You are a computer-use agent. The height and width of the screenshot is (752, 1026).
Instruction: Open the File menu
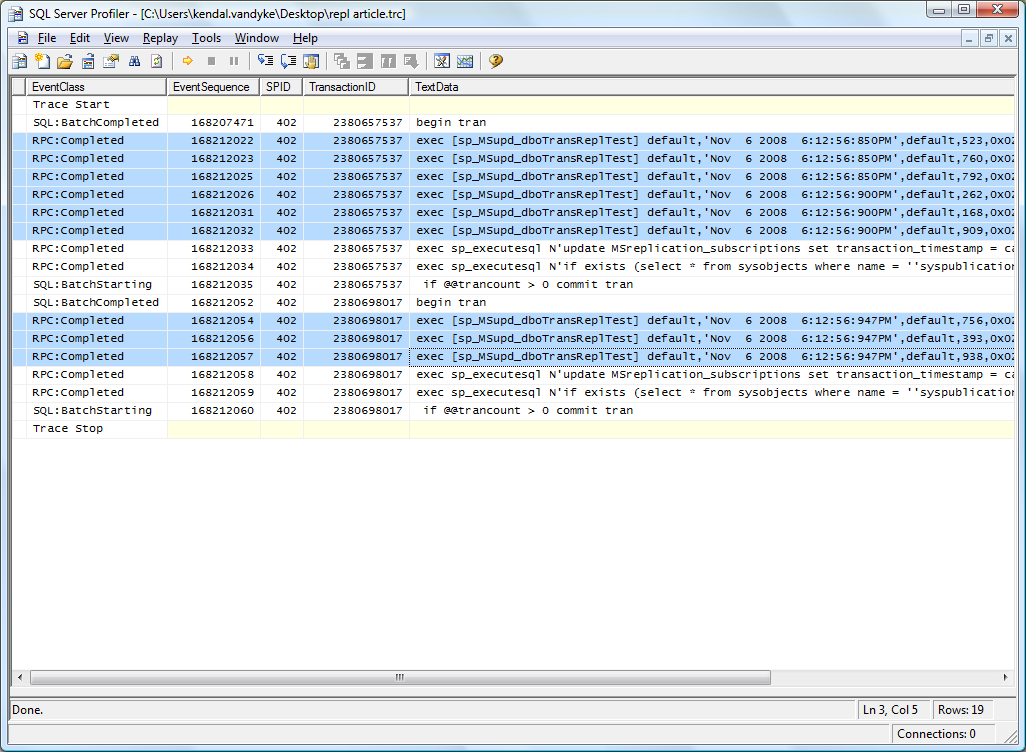[x=46, y=38]
